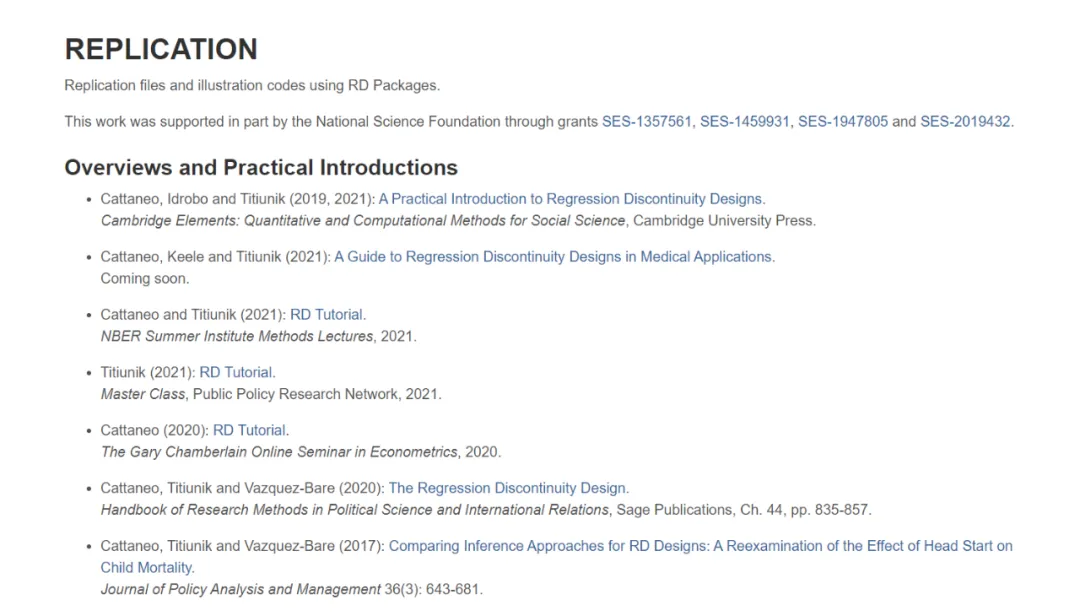Image resolution: width=1080 pixels, height=616 pixels.
Task: Click the 'Master Class' italic text
Action: click(x=143, y=394)
